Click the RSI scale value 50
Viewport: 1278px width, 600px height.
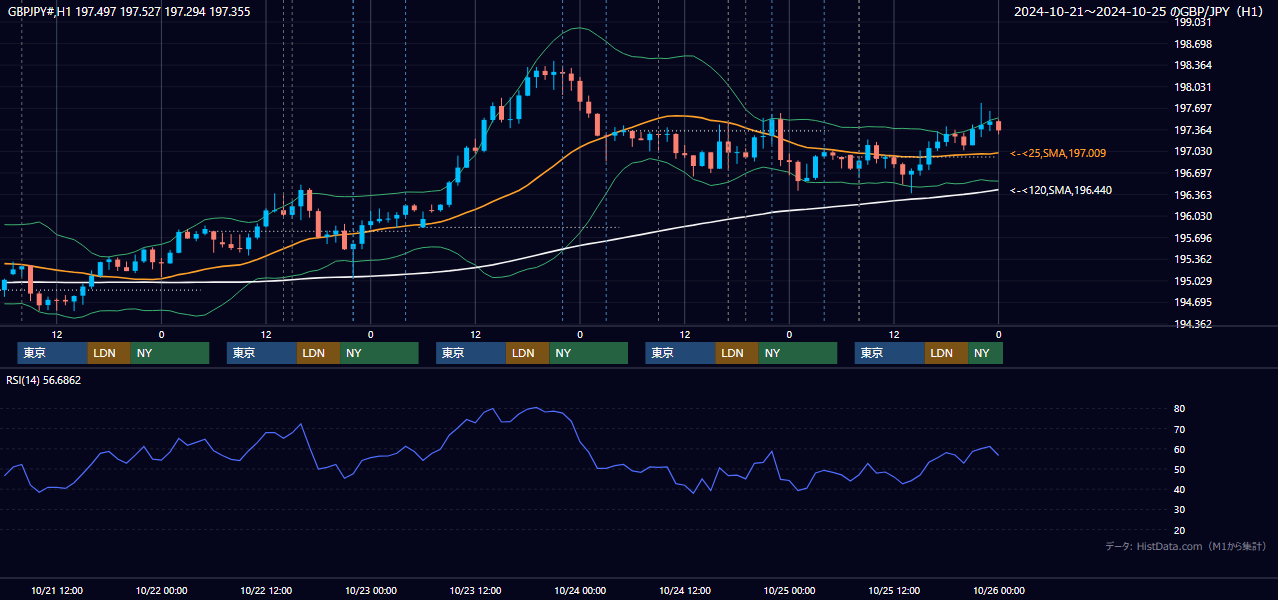1180,469
